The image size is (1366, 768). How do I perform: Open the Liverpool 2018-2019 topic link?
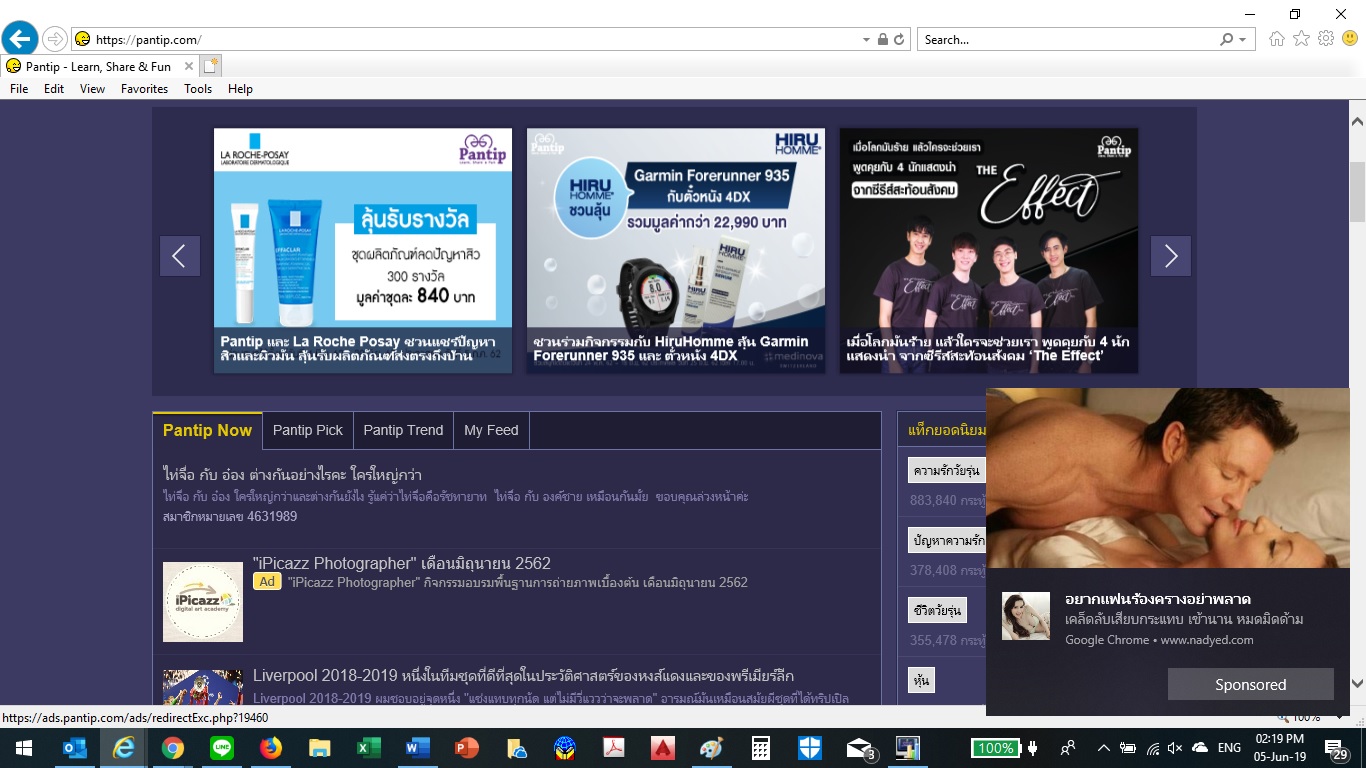(x=523, y=677)
